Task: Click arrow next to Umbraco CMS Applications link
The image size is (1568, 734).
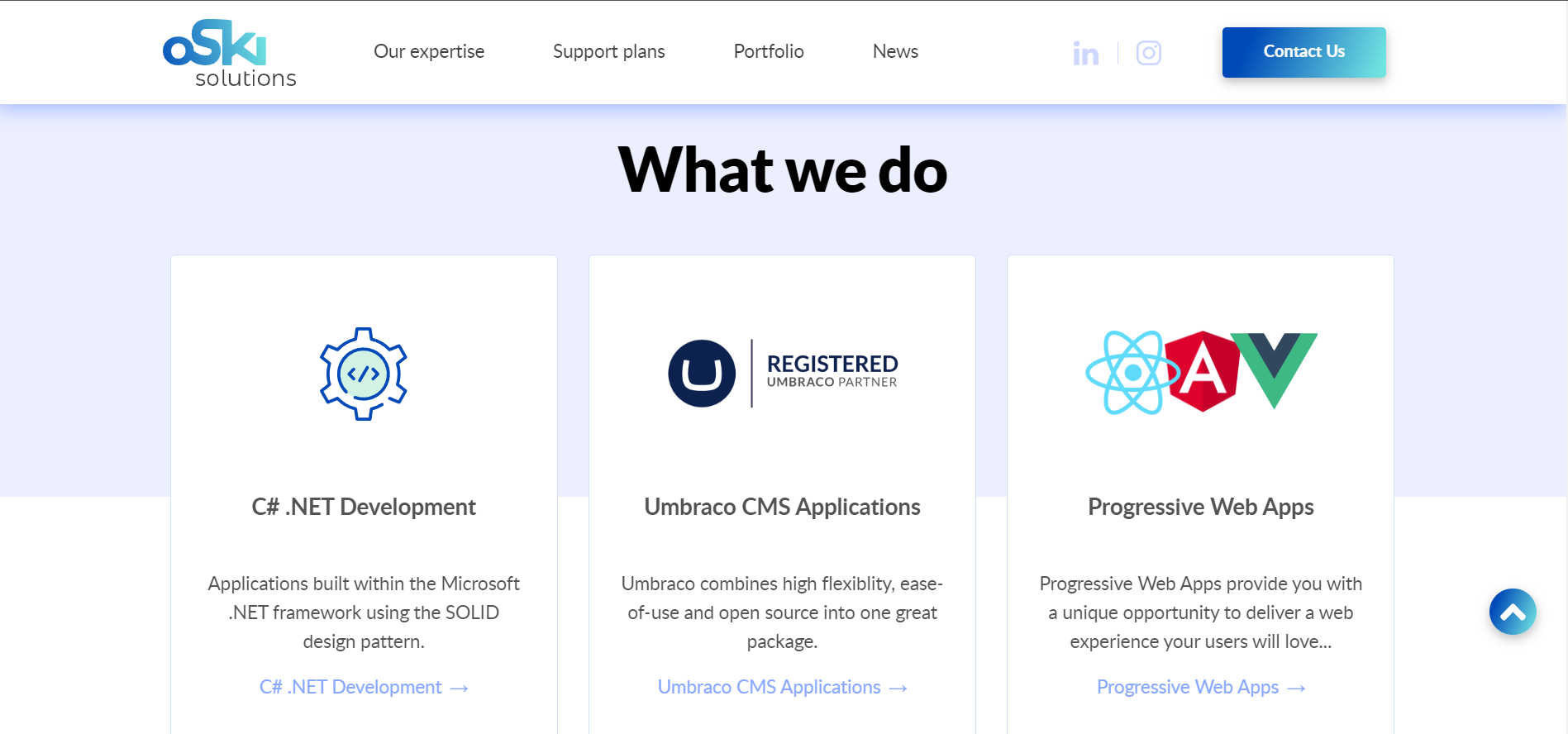Action: [x=898, y=689]
